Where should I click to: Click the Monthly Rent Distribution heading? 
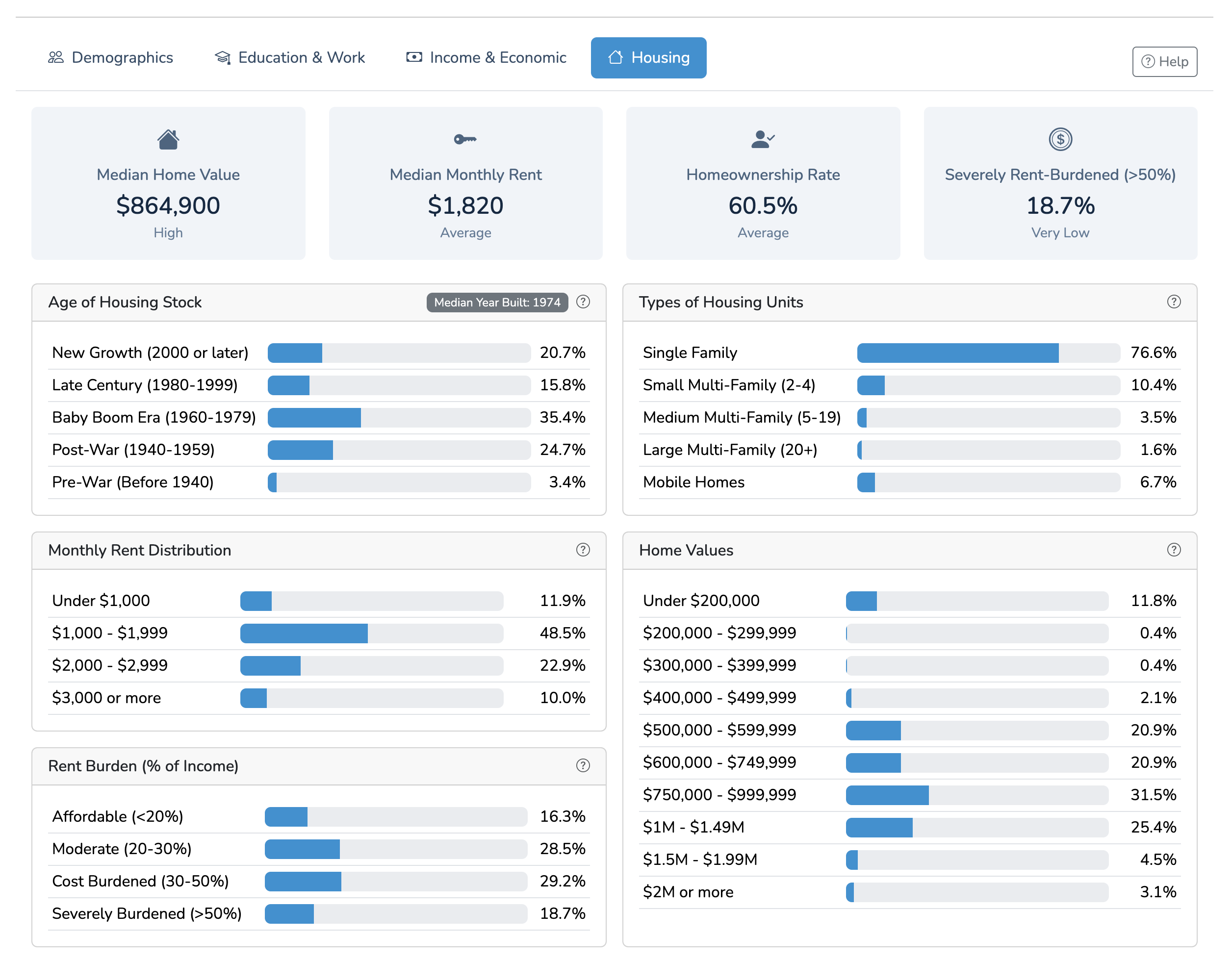tap(139, 551)
